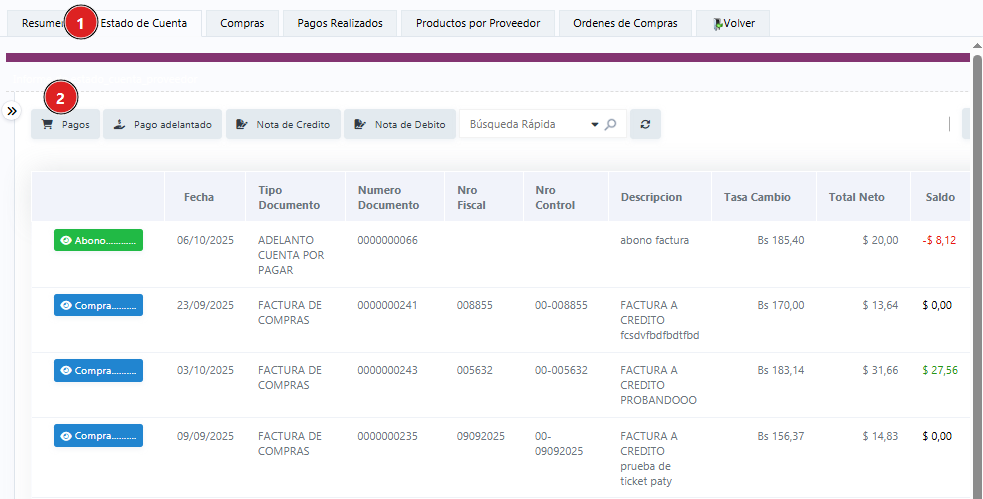Screen dimensions: 983x499
Task: Open the Pago adelantado option
Action: 162,125
